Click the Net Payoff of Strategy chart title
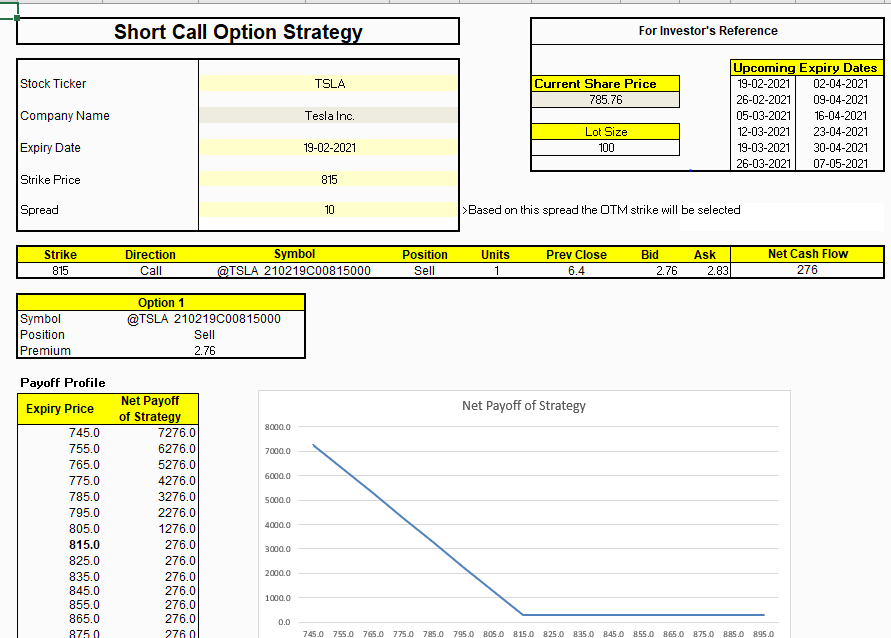This screenshot has width=891, height=638. coord(524,406)
